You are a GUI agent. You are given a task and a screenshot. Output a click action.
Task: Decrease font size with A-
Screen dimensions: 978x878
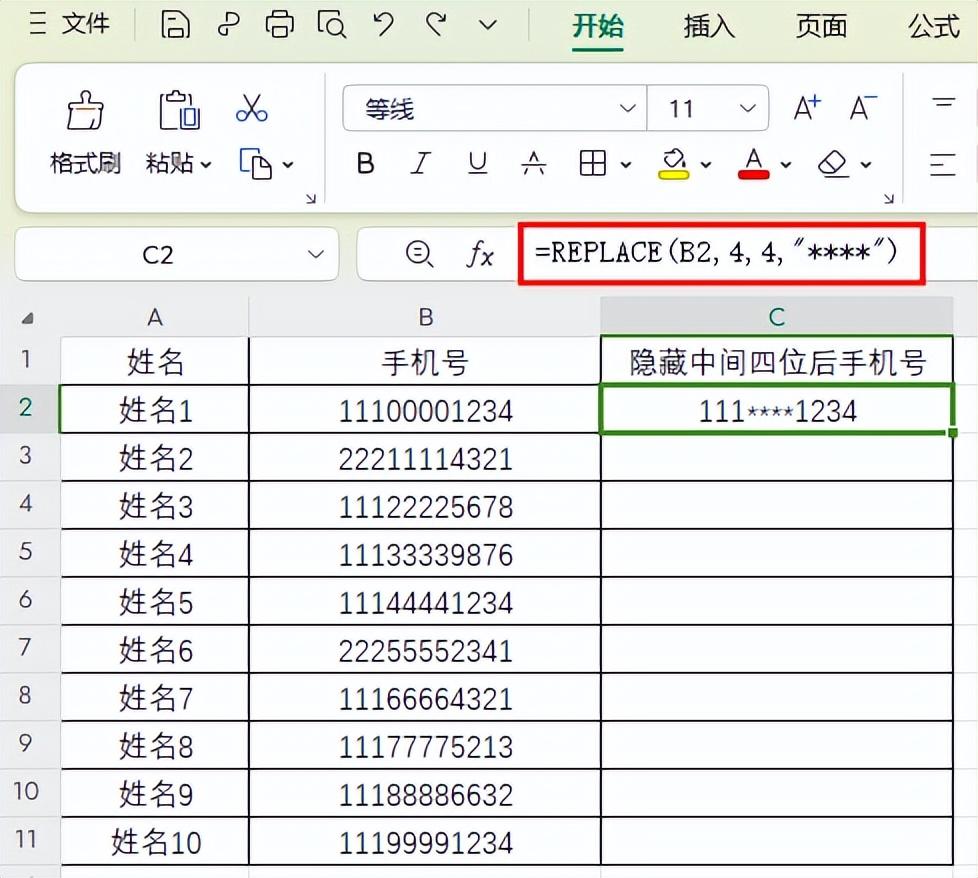(863, 109)
